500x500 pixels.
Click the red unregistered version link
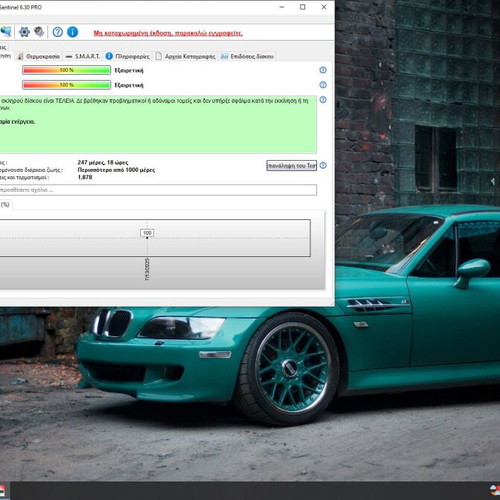pyautogui.click(x=168, y=33)
